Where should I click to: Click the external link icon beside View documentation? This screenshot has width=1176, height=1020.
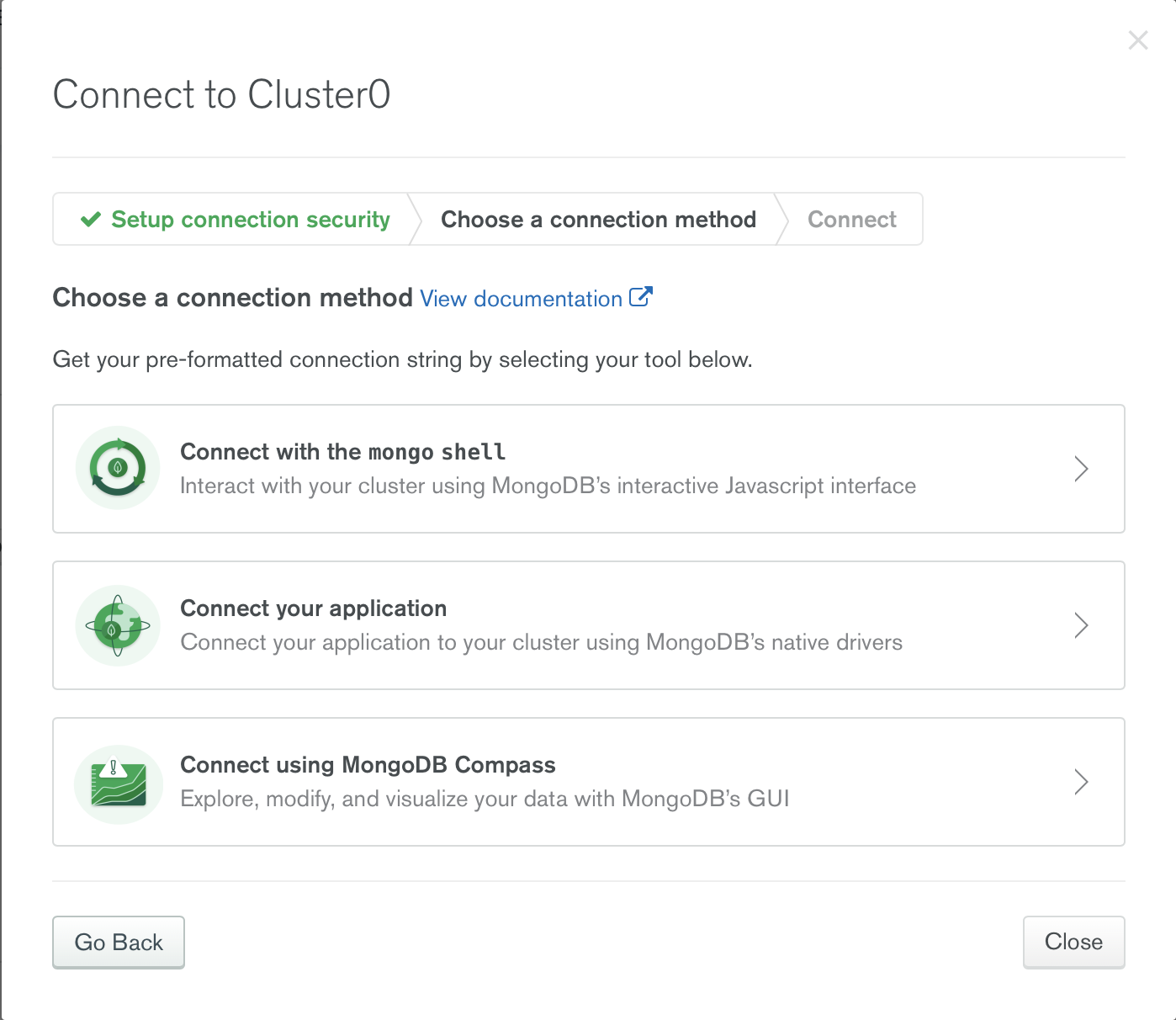(640, 297)
